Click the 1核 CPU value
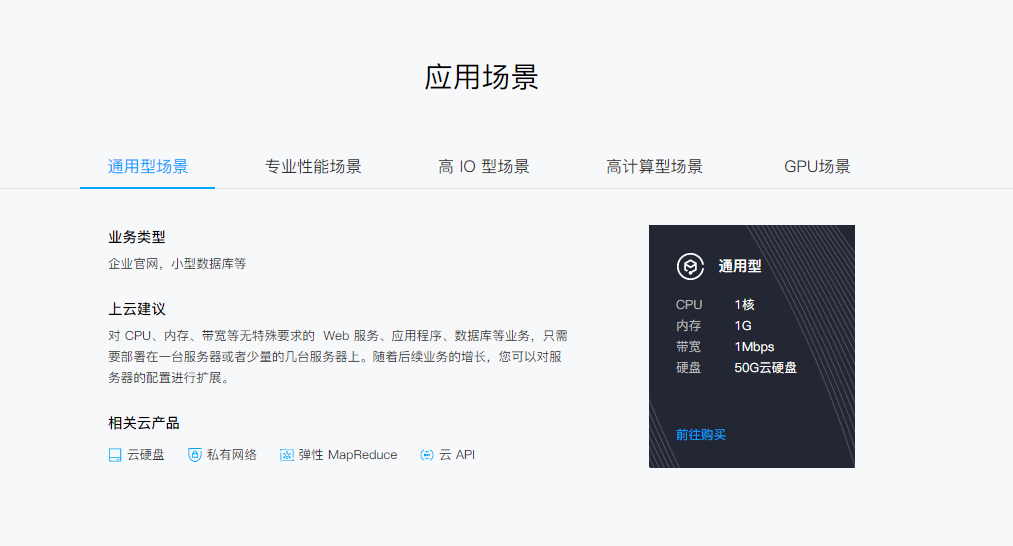The image size is (1013, 546). pos(744,304)
